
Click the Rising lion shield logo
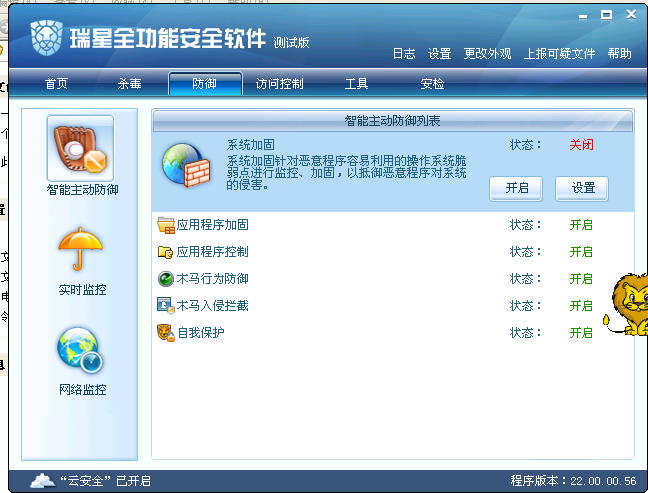pos(47,38)
